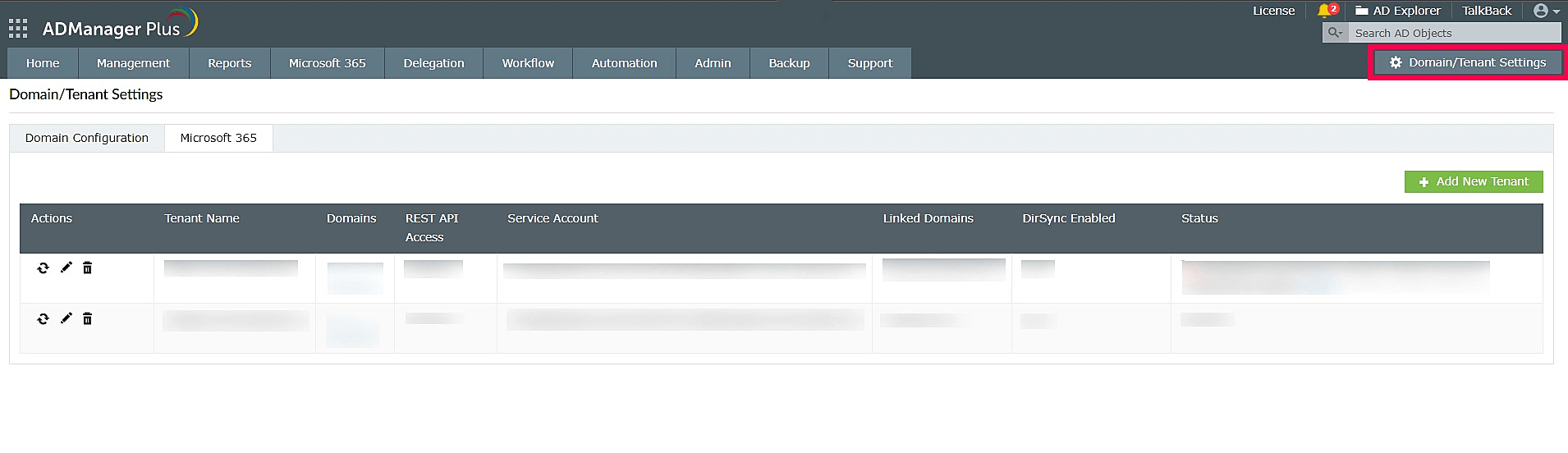
Task: Click the Service Account column header
Action: pyautogui.click(x=552, y=218)
